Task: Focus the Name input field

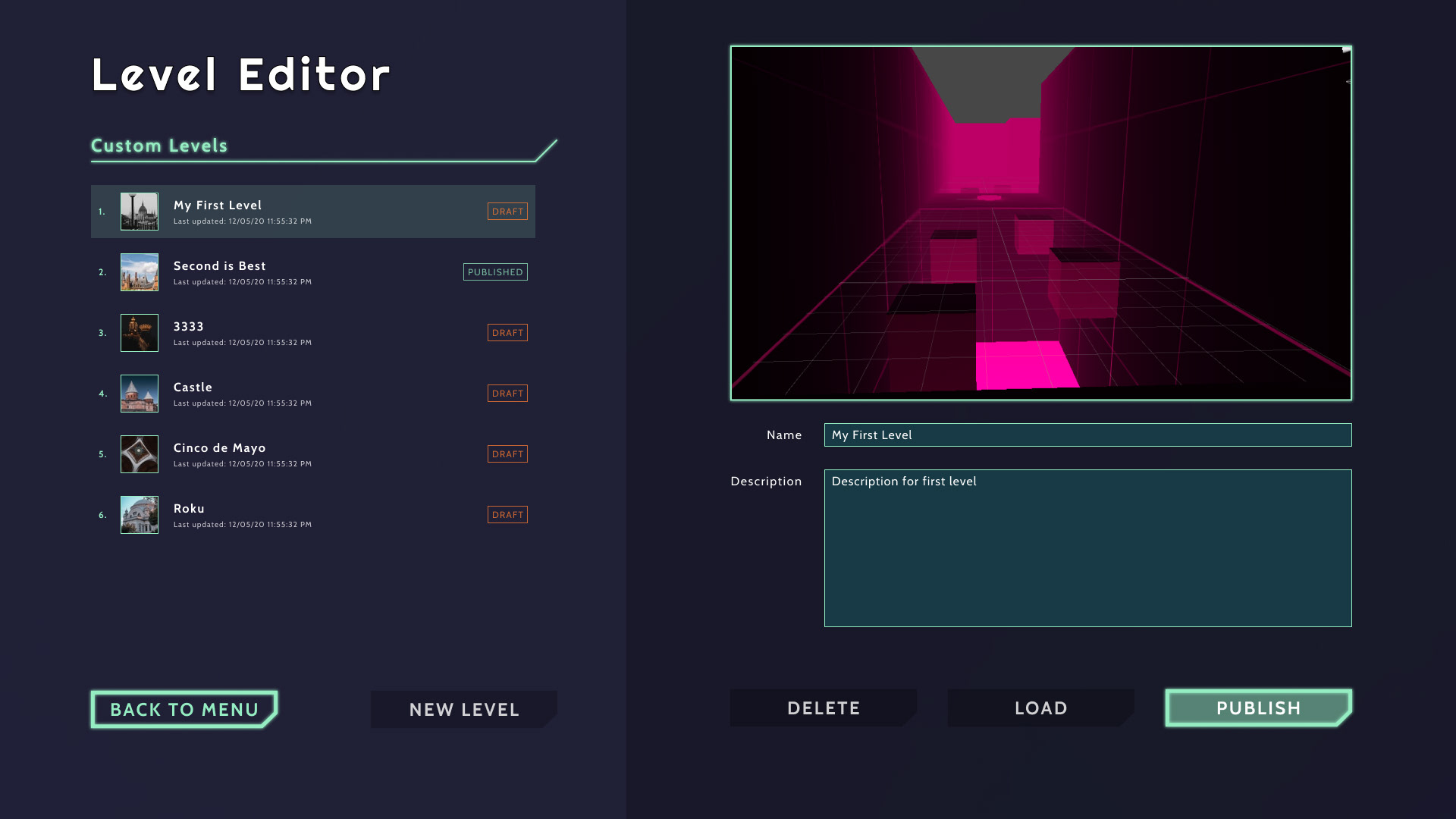Action: pyautogui.click(x=1087, y=435)
